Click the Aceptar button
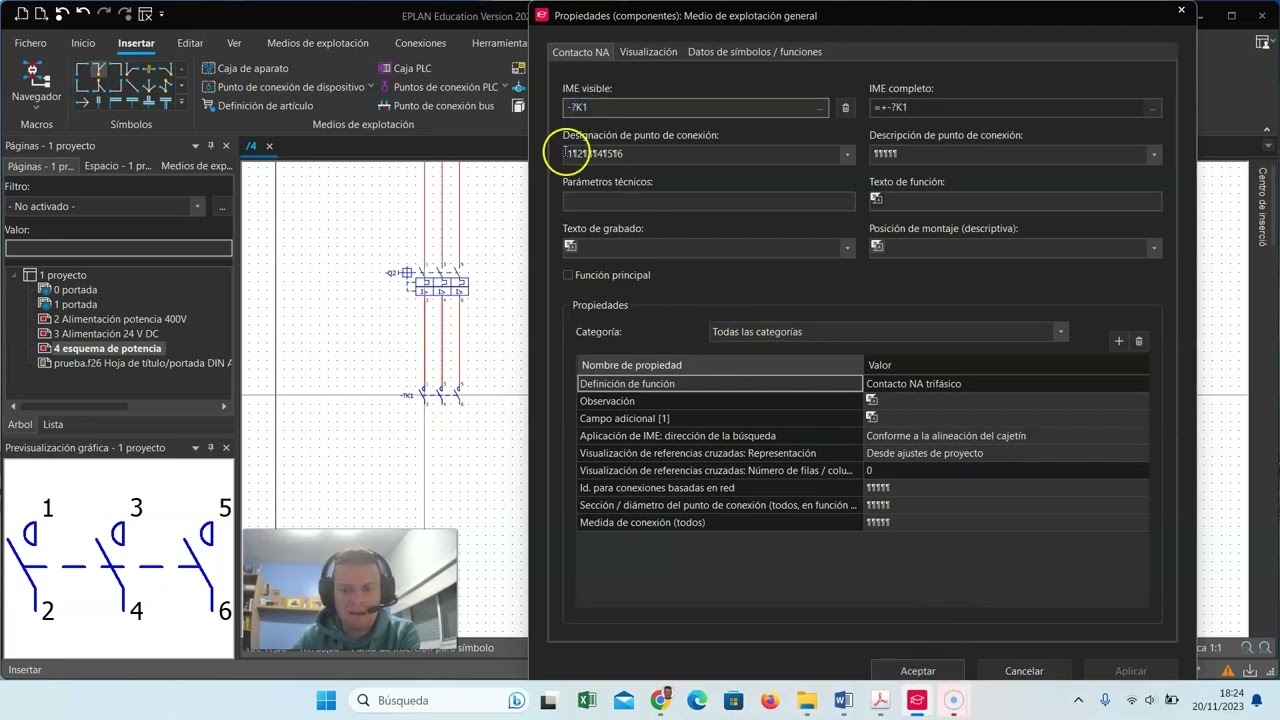This screenshot has height=720, width=1280. [x=918, y=671]
